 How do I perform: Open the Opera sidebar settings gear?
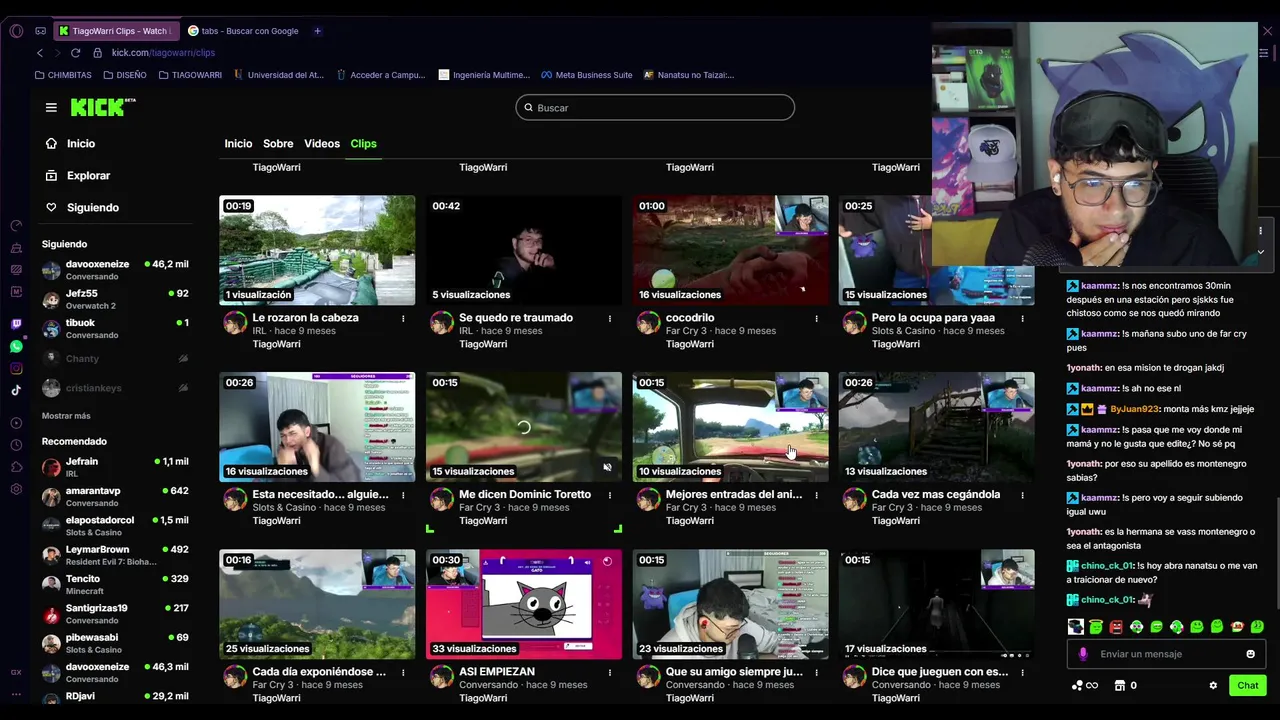pyautogui.click(x=16, y=489)
